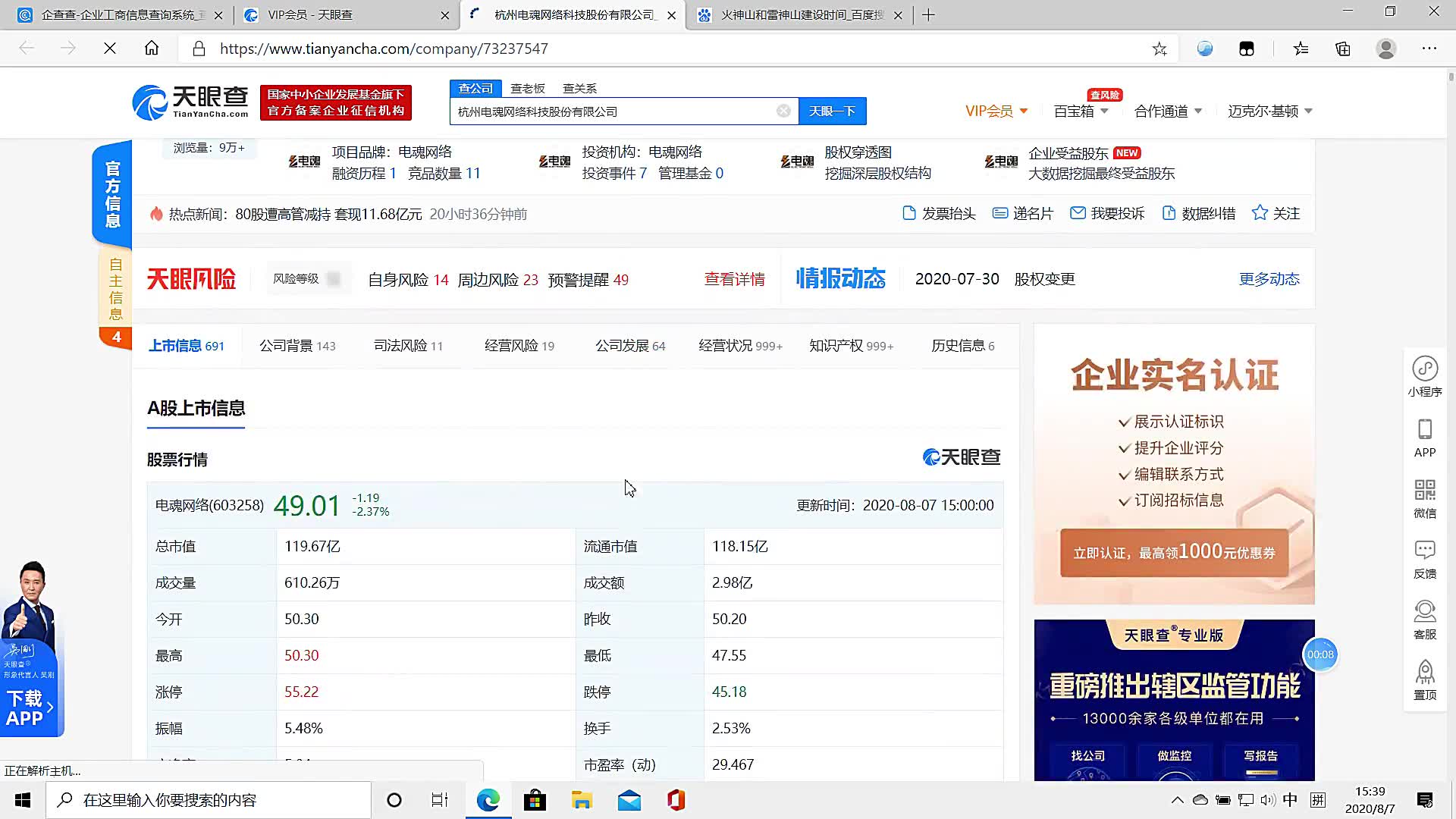Image resolution: width=1456 pixels, height=819 pixels.
Task: Click the Windows taskbar search box
Action: click(x=209, y=800)
